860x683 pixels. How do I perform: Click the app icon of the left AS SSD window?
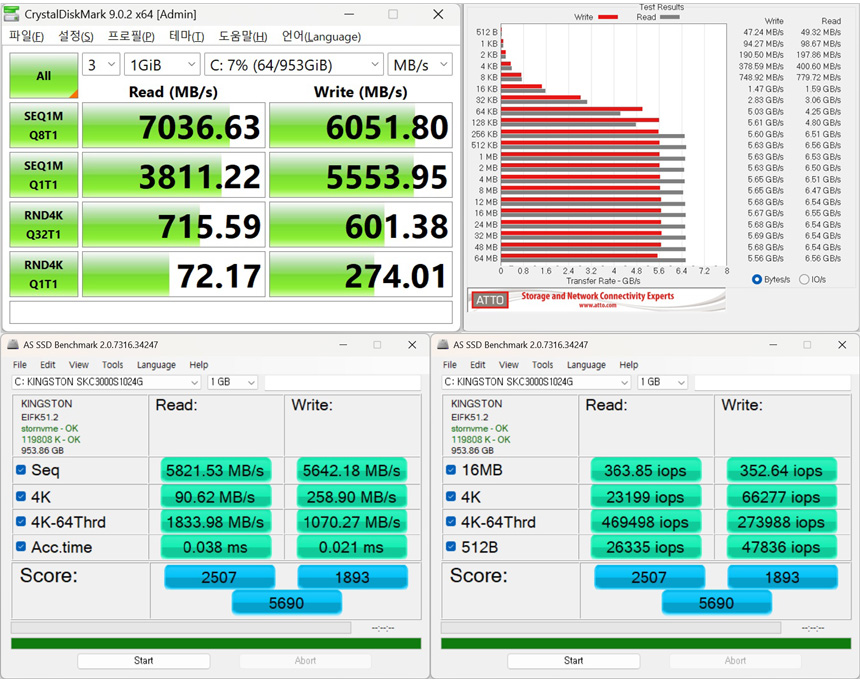[13, 345]
